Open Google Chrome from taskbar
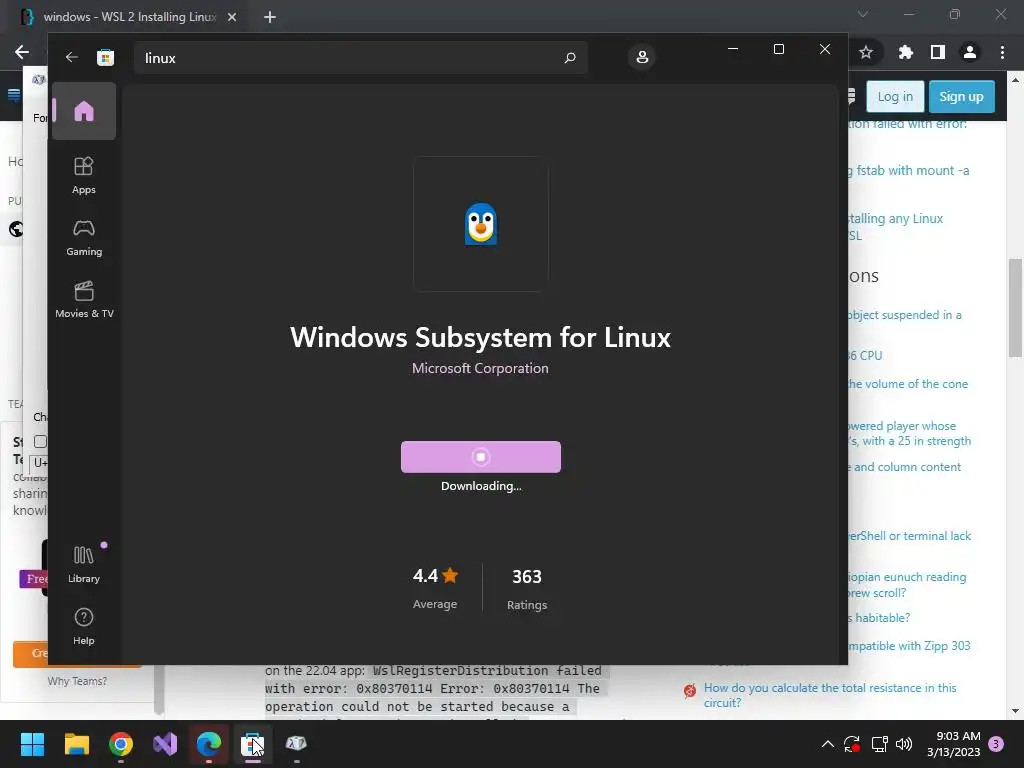 click(121, 744)
